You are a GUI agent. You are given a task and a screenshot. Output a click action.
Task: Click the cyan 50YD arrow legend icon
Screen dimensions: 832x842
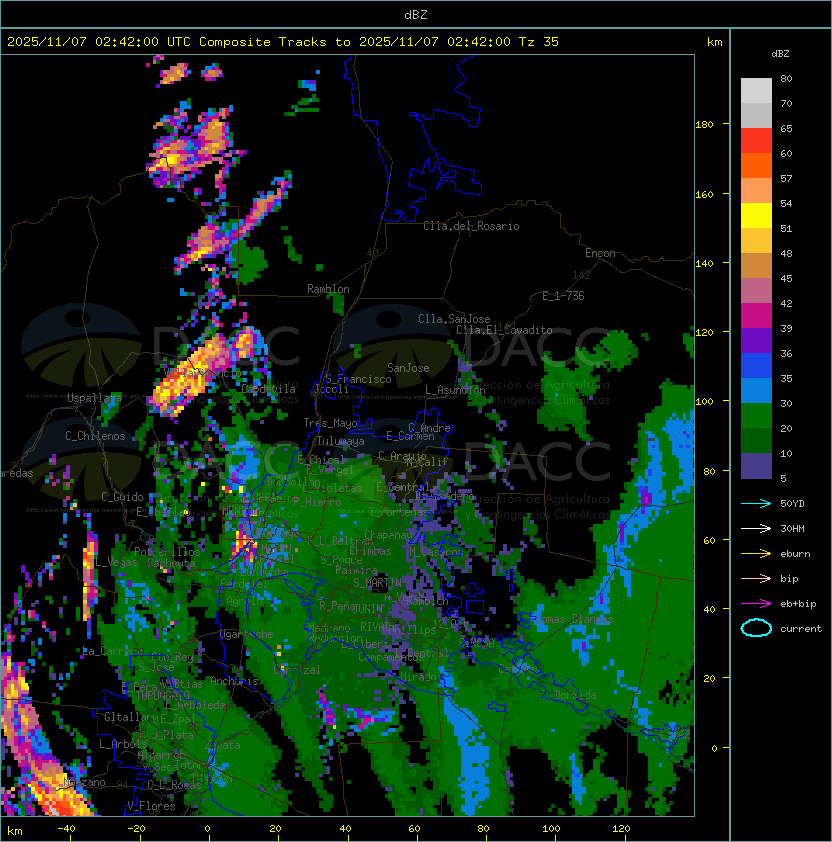tap(756, 504)
